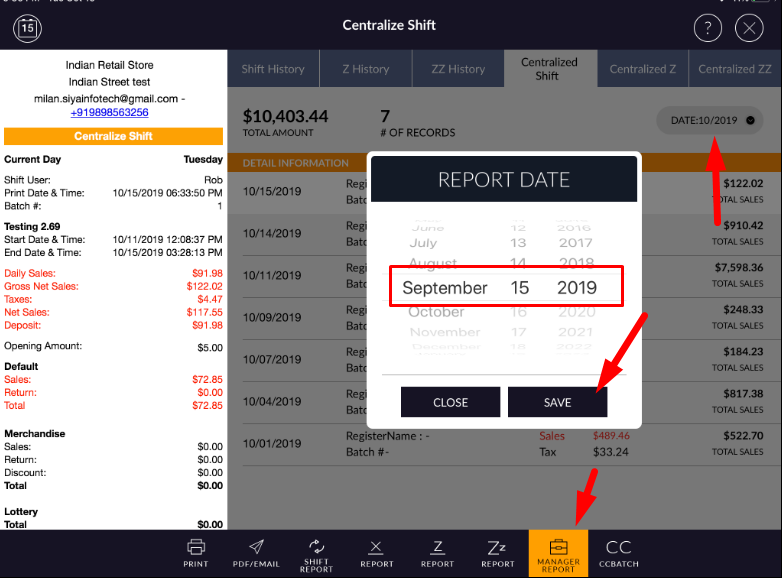This screenshot has height=578, width=782.
Task: Open the ZZ Report icon
Action: [497, 547]
